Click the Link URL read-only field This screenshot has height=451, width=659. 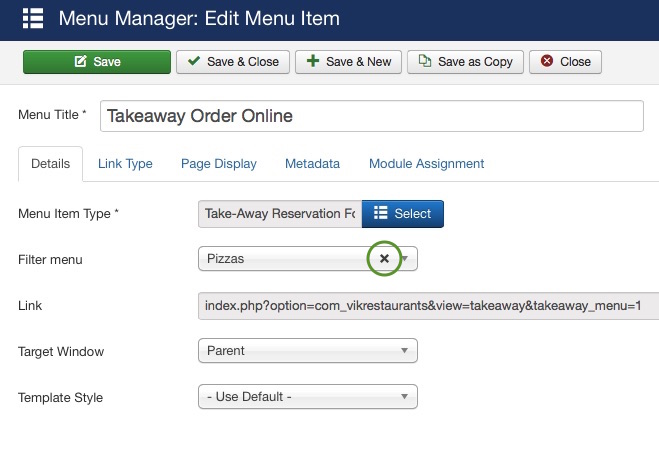pos(428,306)
